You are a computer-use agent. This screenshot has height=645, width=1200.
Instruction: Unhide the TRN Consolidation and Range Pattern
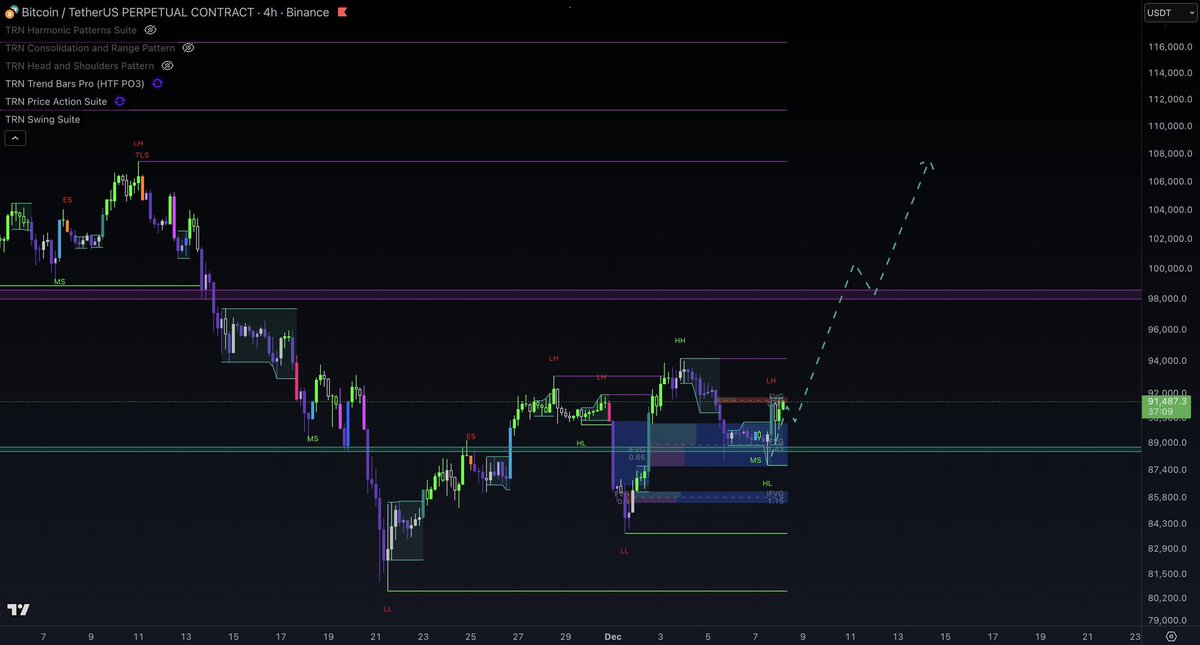coord(187,48)
